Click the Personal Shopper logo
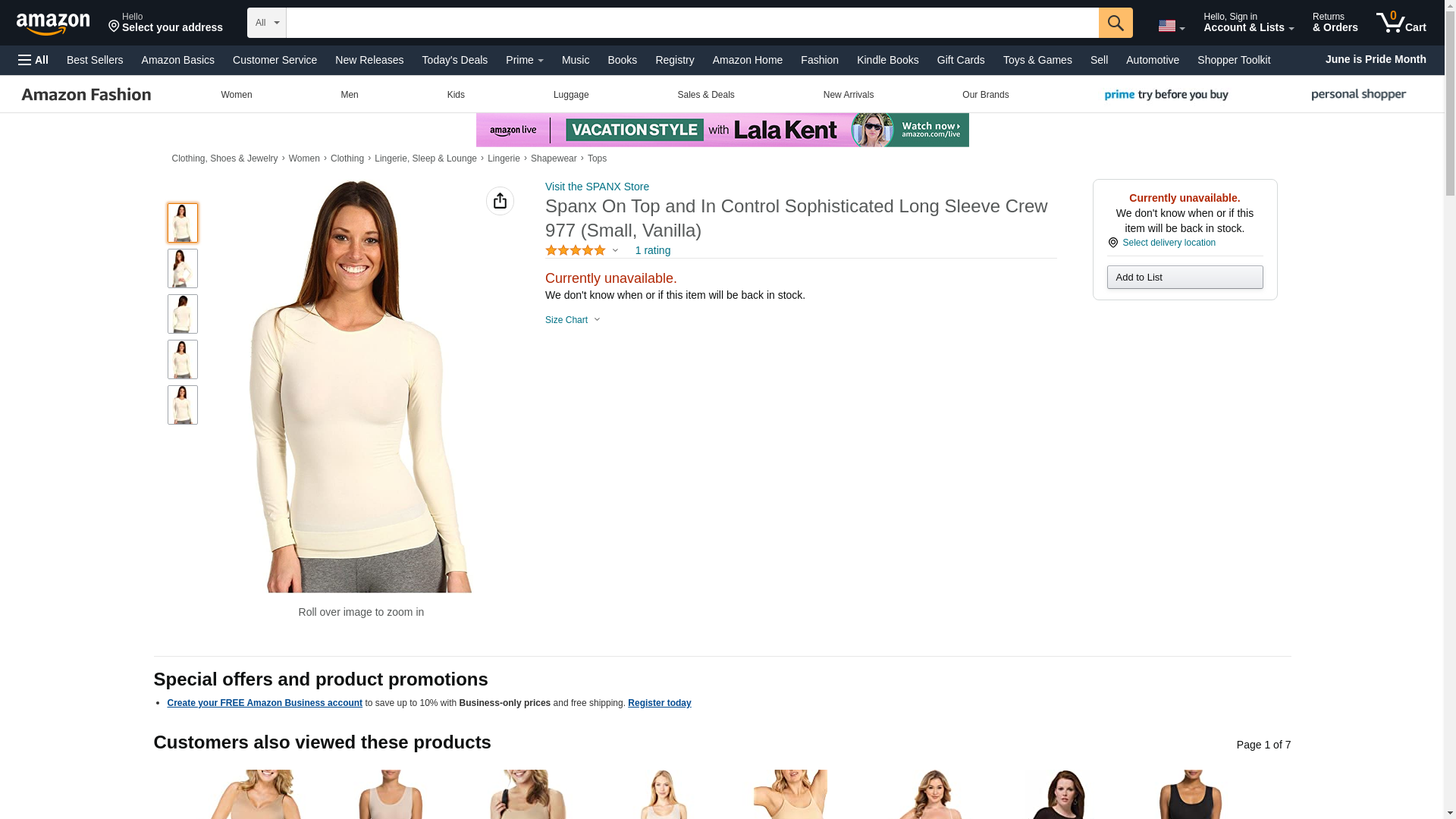Viewport: 1456px width, 819px height. coord(1358,95)
